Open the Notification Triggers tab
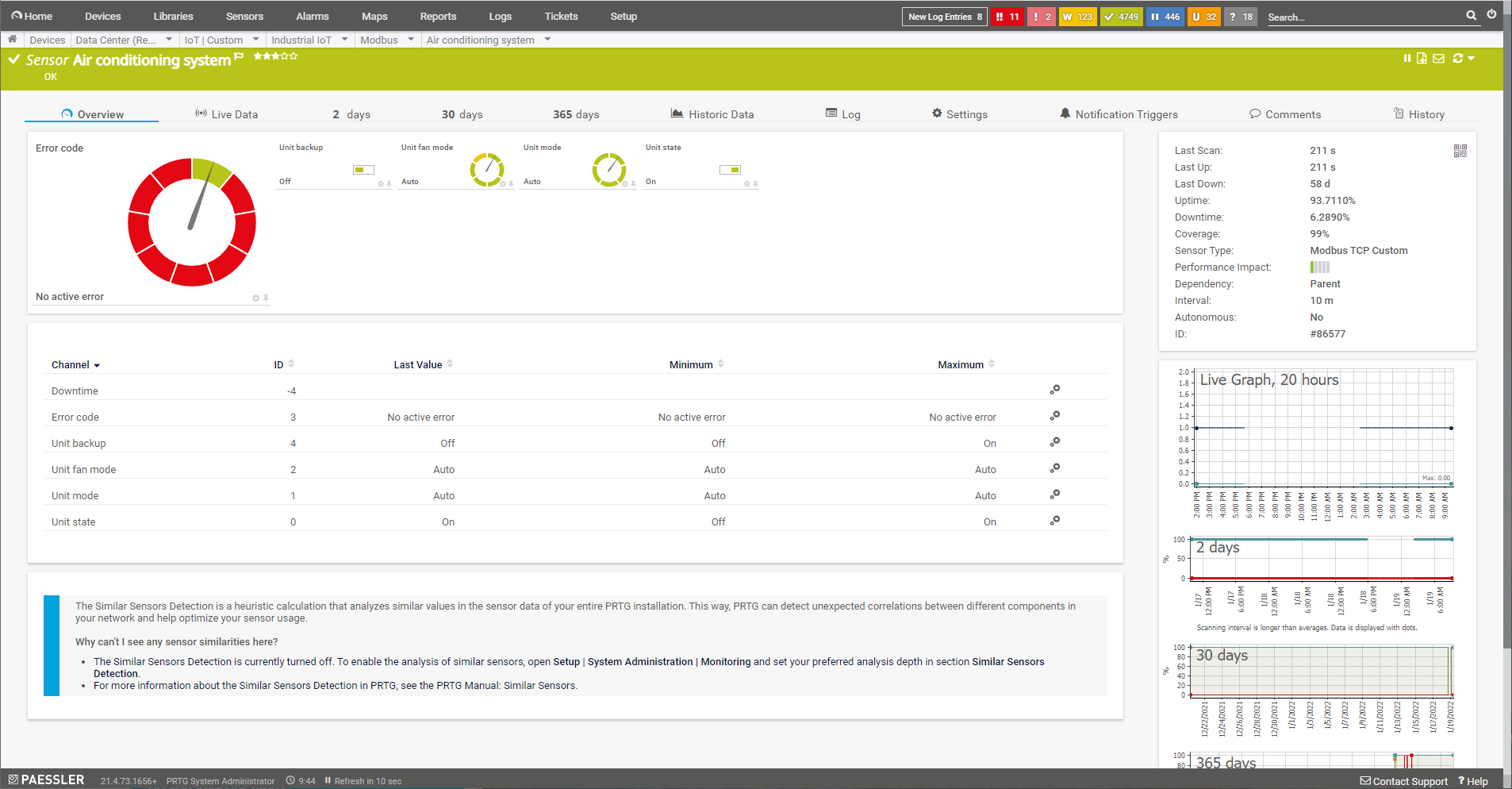 click(1119, 114)
